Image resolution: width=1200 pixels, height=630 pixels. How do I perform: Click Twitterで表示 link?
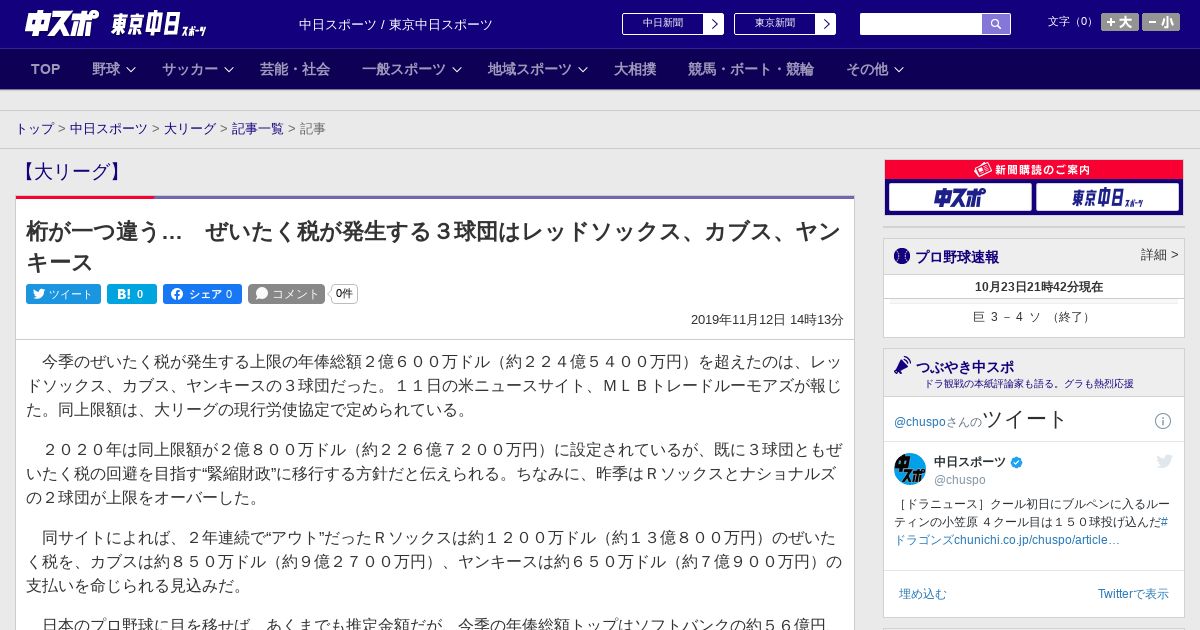point(1133,594)
